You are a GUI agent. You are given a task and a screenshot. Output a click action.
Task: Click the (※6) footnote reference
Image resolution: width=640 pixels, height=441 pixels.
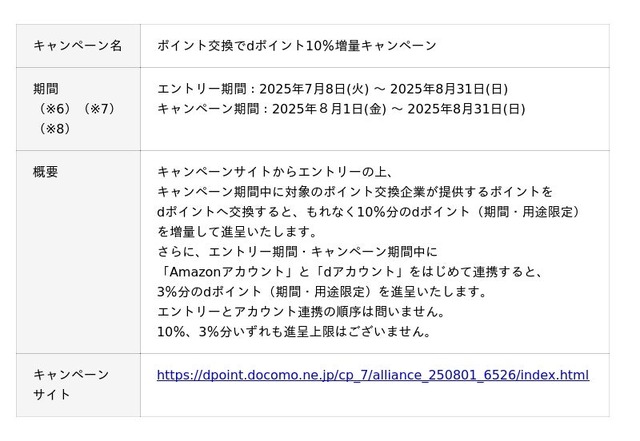pyautogui.click(x=55, y=109)
